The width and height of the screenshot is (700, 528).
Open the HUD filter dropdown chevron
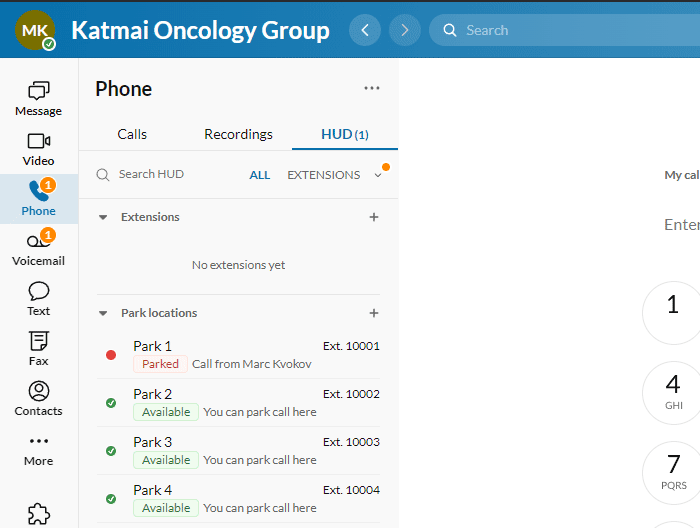tap(378, 175)
